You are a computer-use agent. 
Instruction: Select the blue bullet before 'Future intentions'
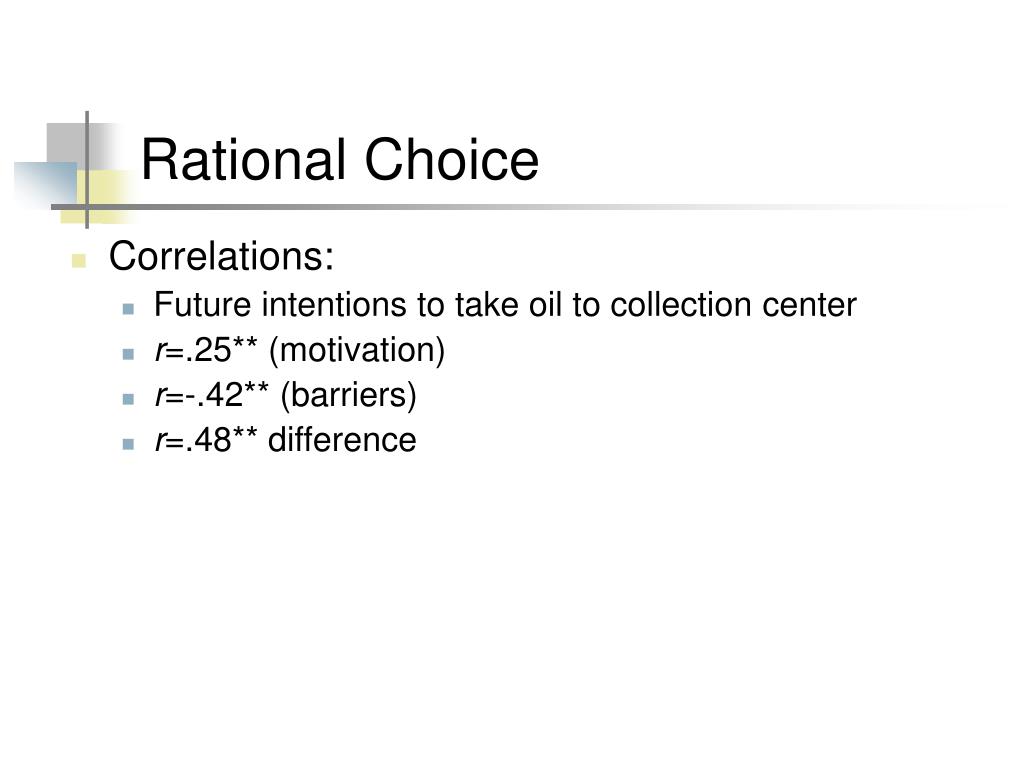click(x=129, y=309)
